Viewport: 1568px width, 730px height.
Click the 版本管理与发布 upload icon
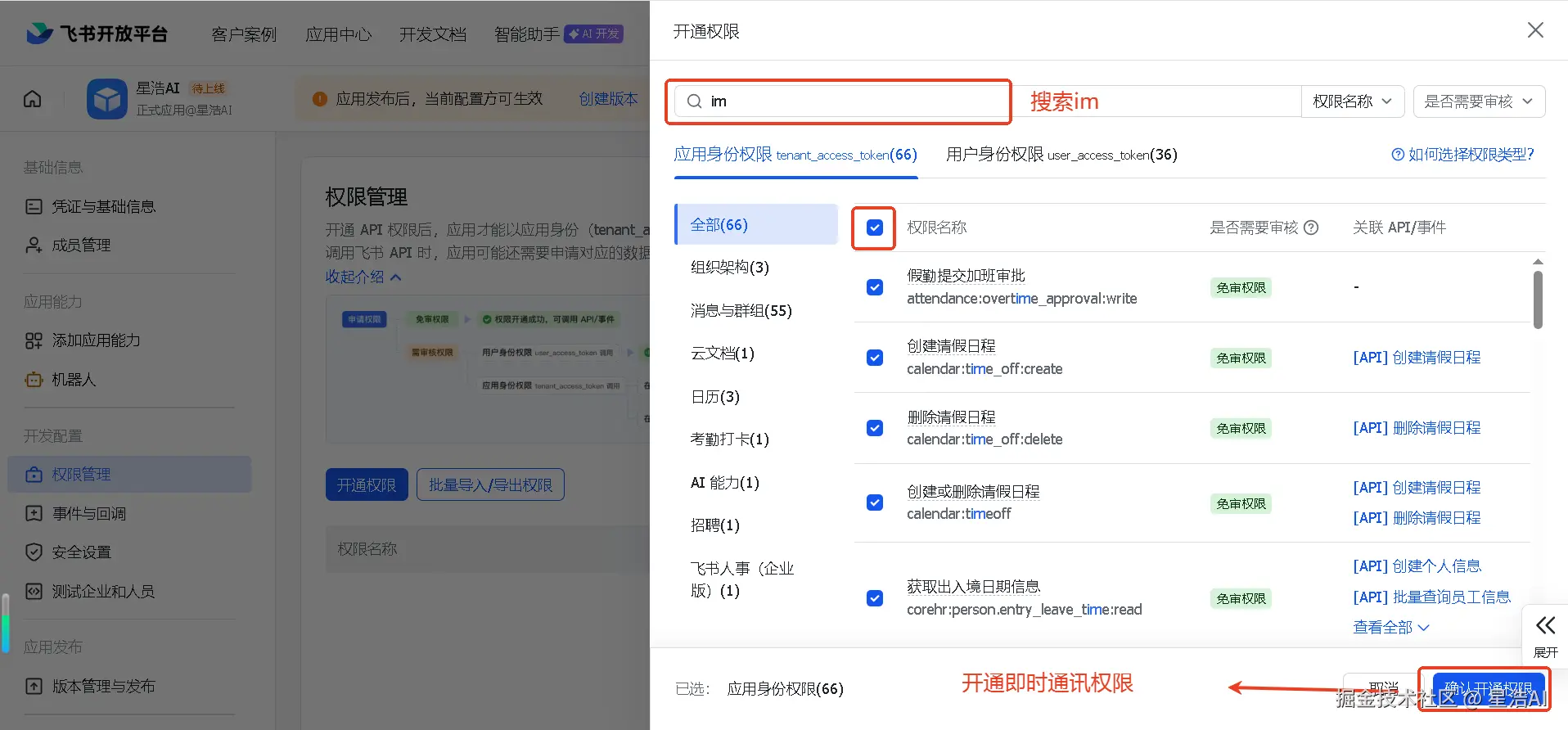34,686
